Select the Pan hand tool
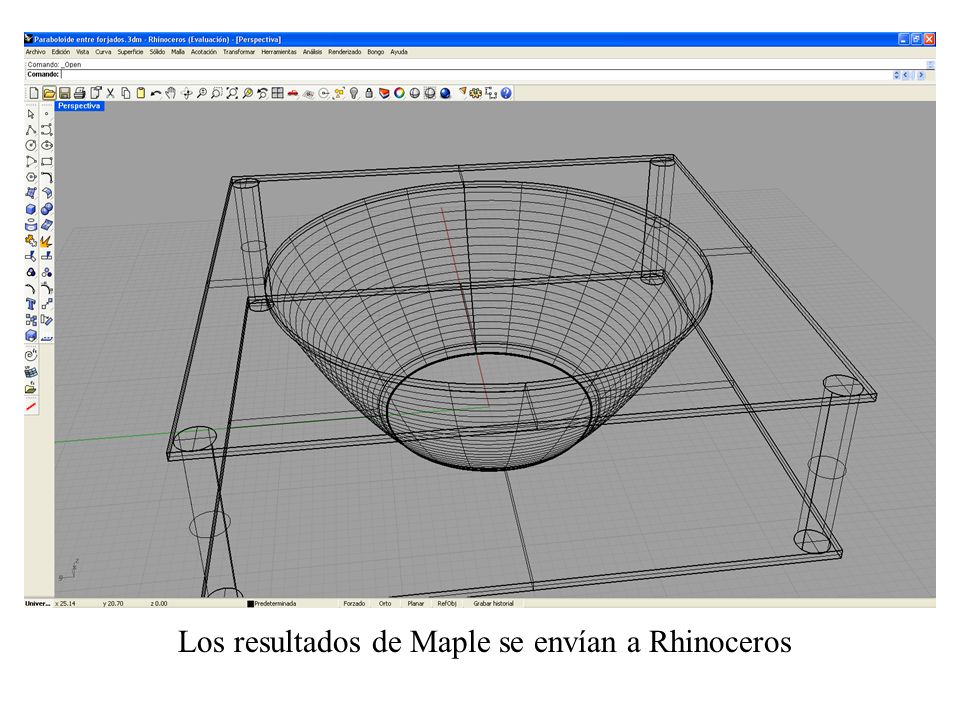The width and height of the screenshot is (960, 720). coord(171,93)
